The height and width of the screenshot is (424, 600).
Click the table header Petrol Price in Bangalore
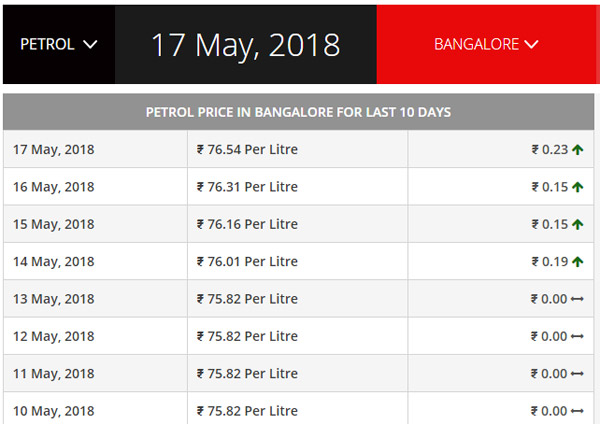pyautogui.click(x=299, y=112)
